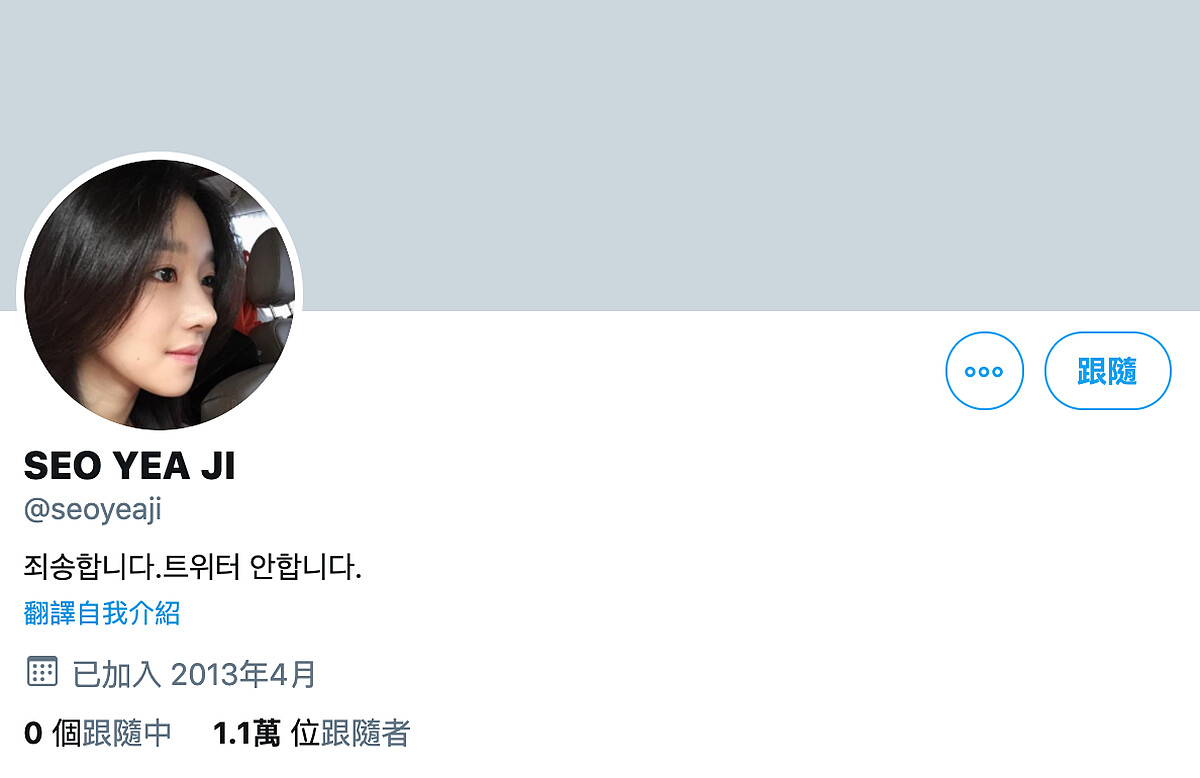Click the 跟隨者 label text
The height and width of the screenshot is (778, 1200).
[x=365, y=733]
